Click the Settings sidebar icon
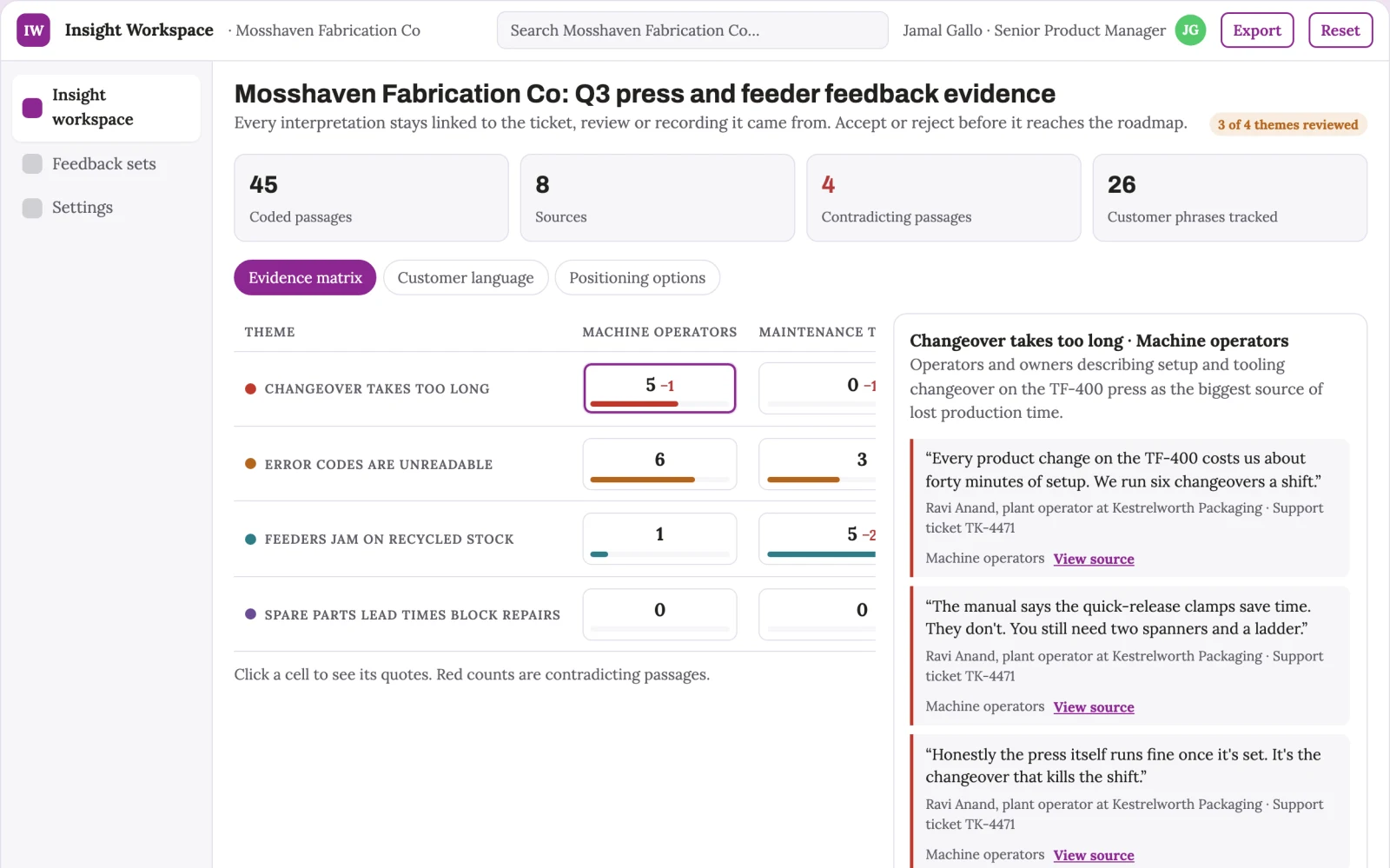This screenshot has height=868, width=1390. (32, 208)
